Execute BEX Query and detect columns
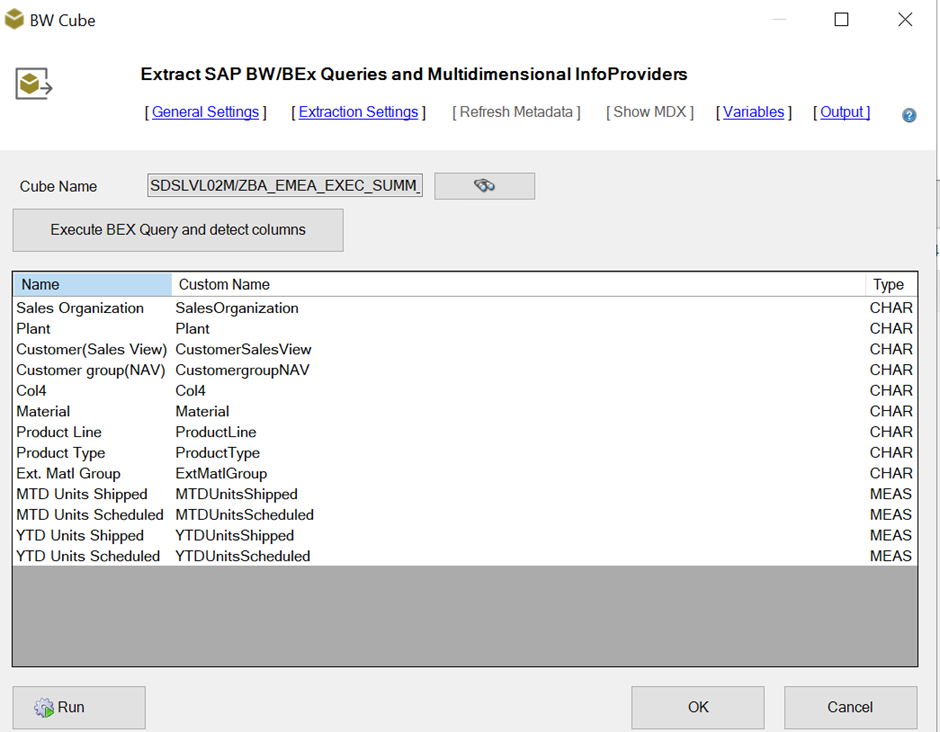940x732 pixels. (178, 230)
